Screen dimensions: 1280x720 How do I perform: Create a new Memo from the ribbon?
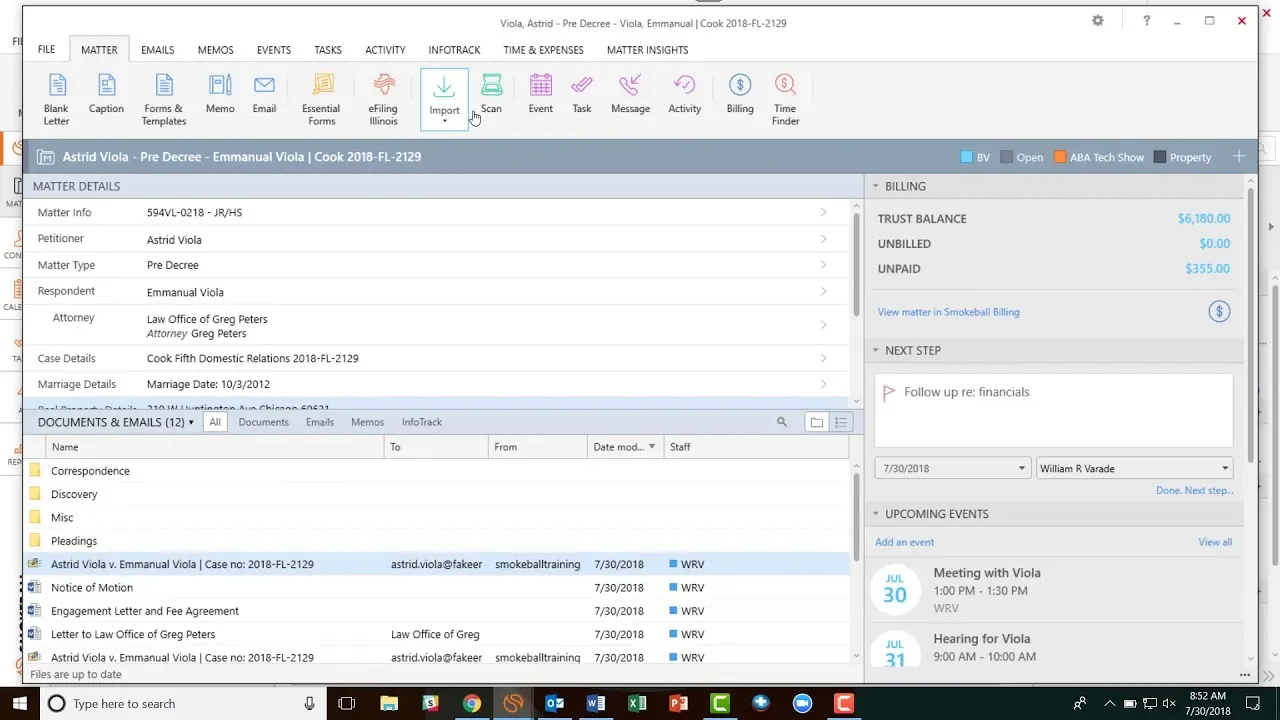pos(219,95)
